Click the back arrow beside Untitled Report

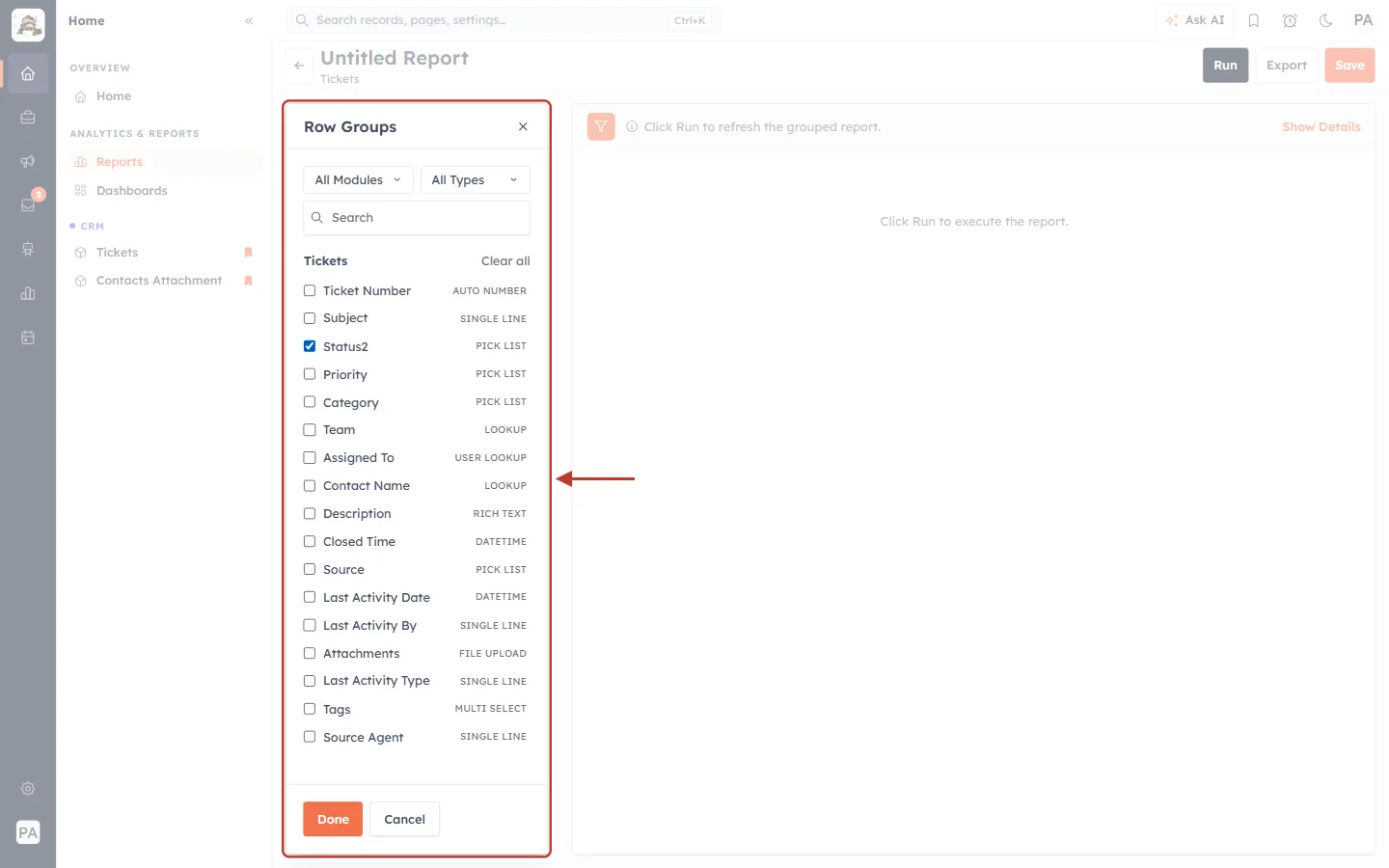[299, 66]
